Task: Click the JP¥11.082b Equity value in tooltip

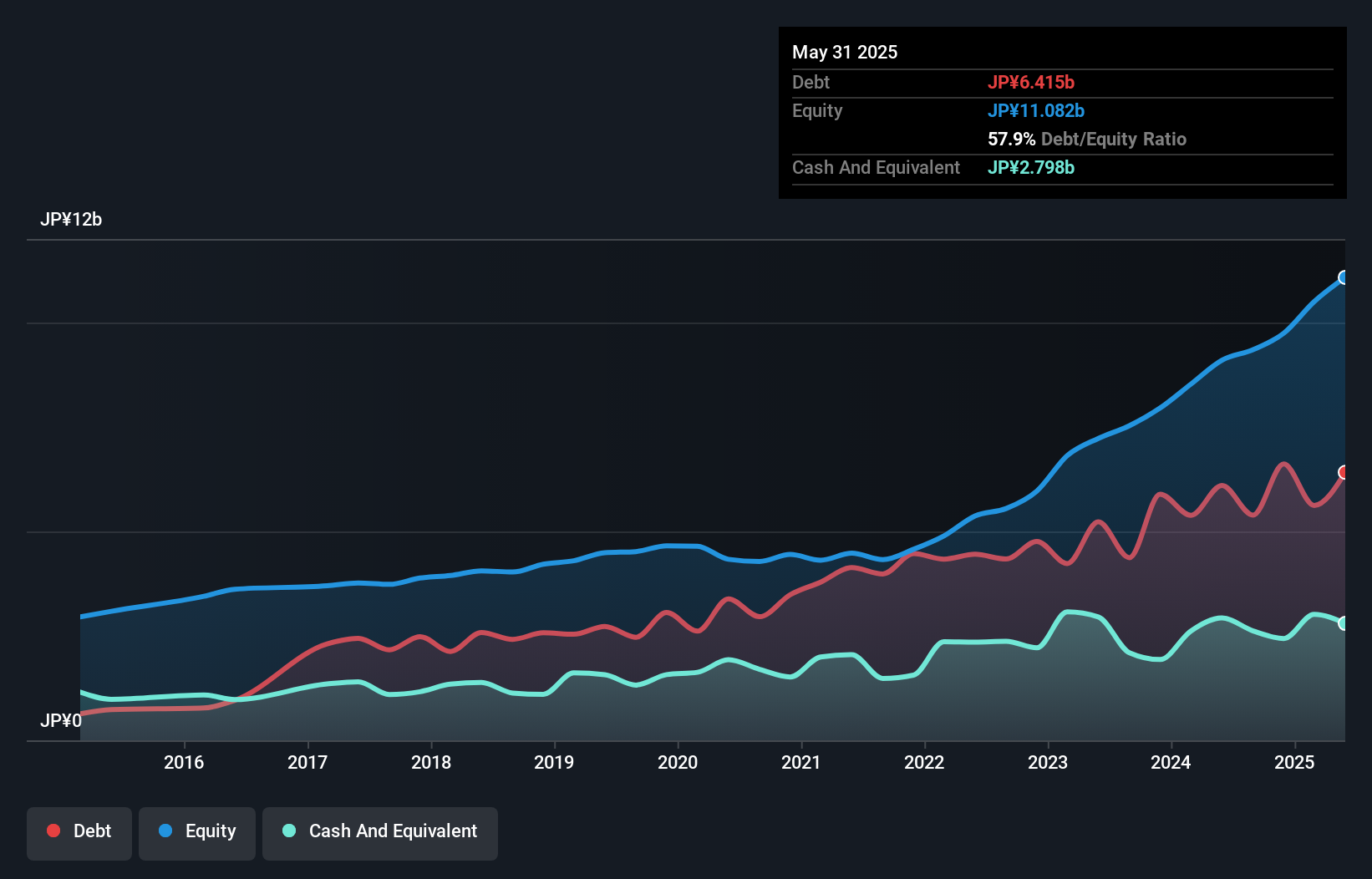Action: [1036, 111]
